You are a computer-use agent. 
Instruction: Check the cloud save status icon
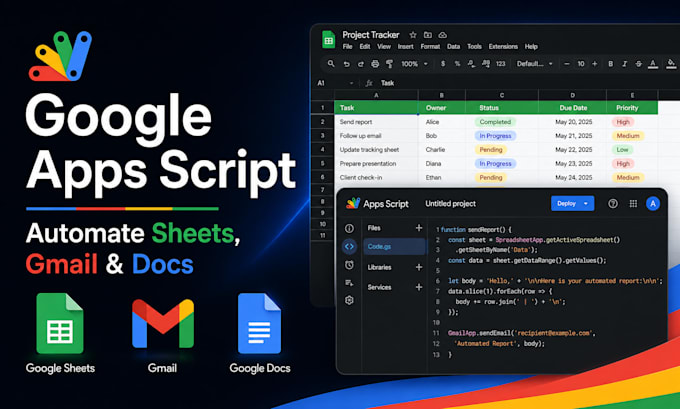pos(442,35)
